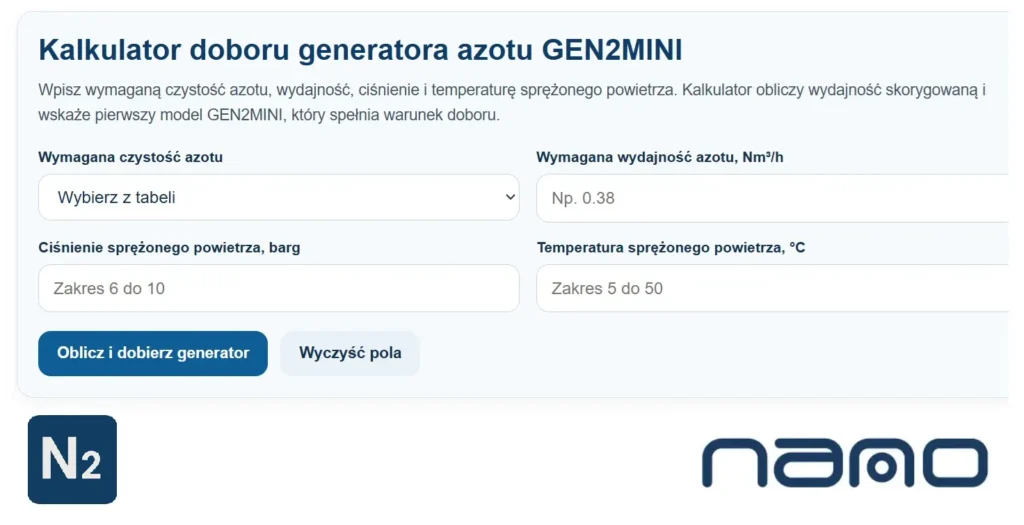Click the pressure field "Zakres 6 do 10"
This screenshot has height=525, width=1024.
278,288
